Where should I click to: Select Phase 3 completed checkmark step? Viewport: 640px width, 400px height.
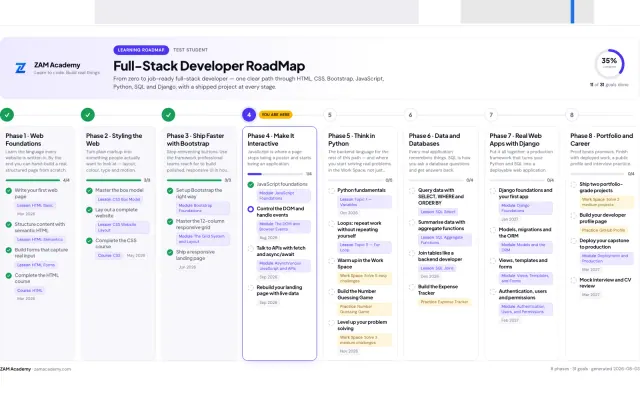169,115
